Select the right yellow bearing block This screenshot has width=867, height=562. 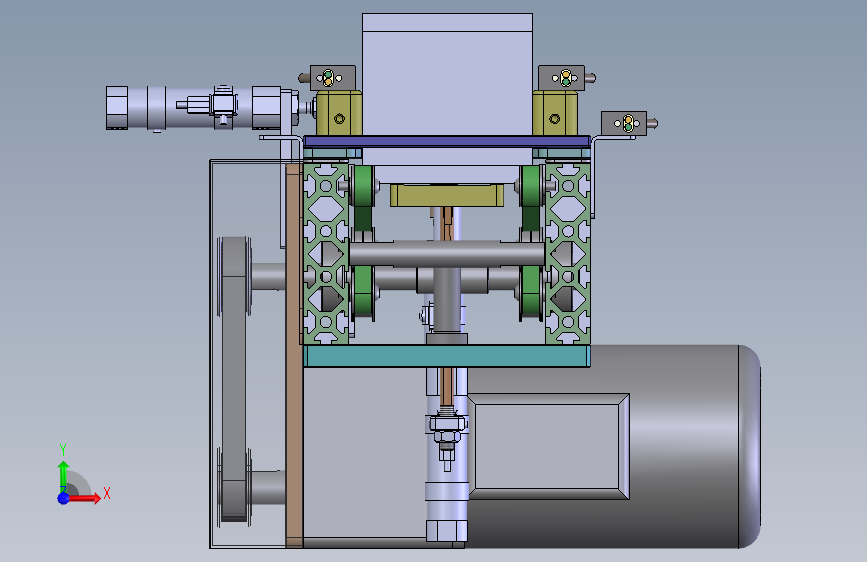click(555, 114)
